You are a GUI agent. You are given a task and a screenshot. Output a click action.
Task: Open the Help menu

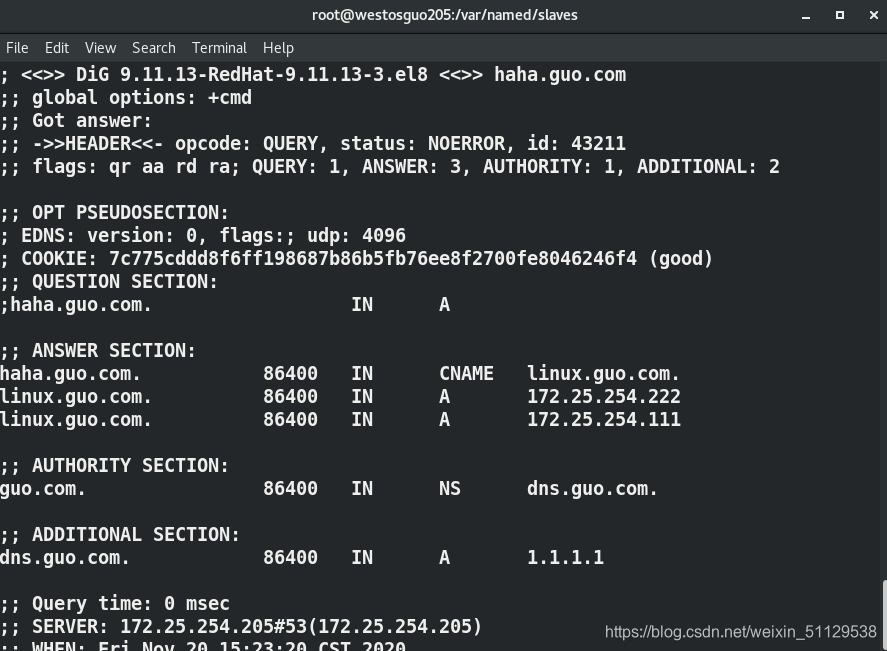tap(278, 48)
